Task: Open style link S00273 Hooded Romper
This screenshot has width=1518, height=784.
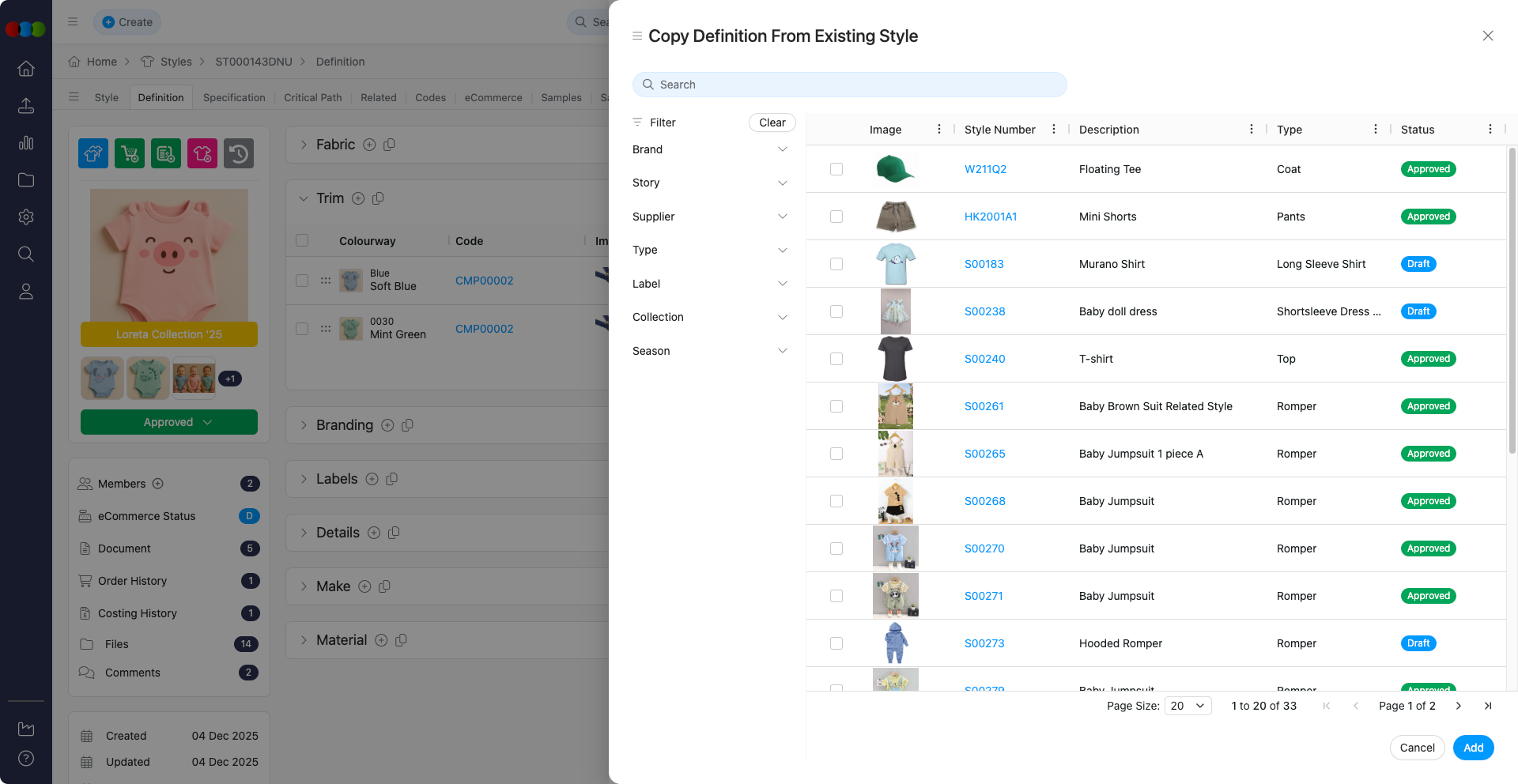Action: tap(984, 643)
